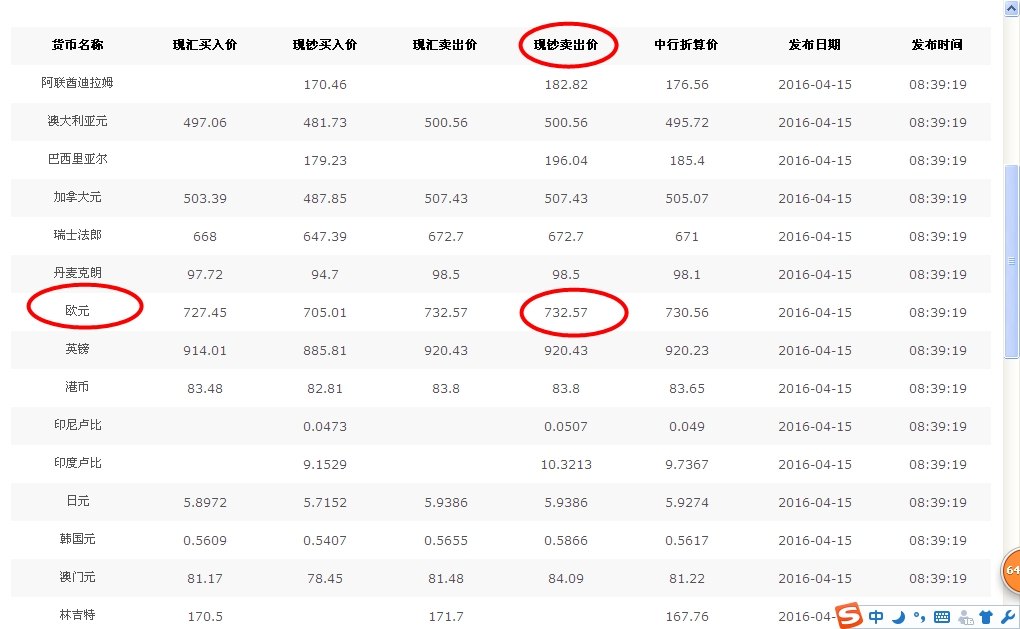Click the 10.3213 Indian rupee value
The height and width of the screenshot is (629, 1020).
click(566, 465)
